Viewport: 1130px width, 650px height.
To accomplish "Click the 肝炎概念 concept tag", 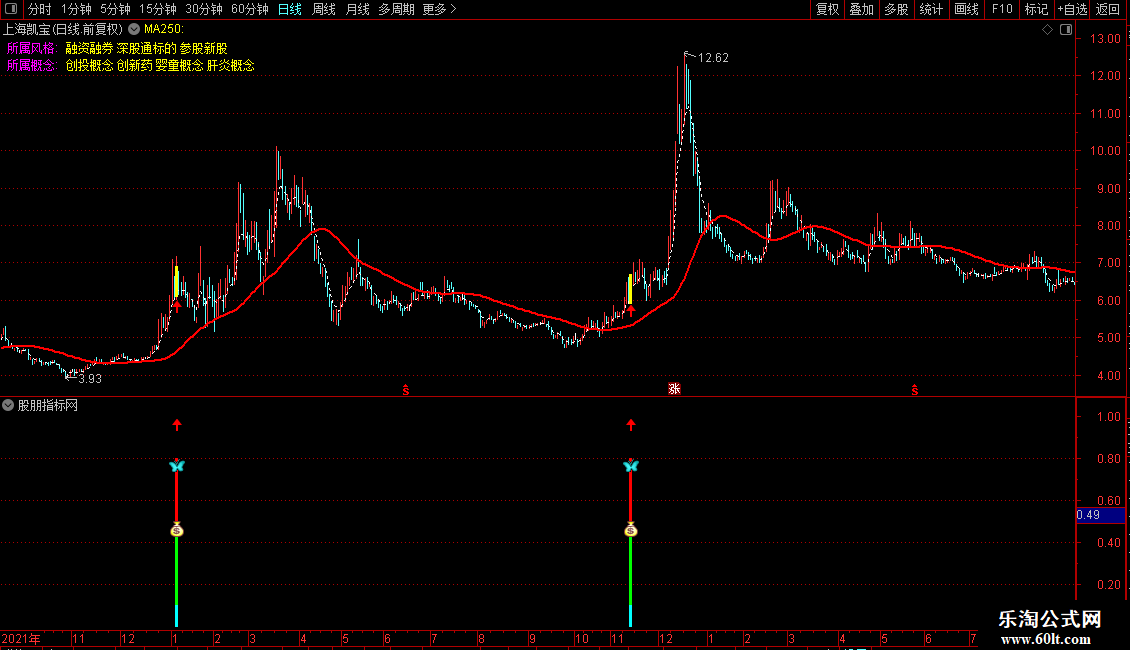I will pyautogui.click(x=231, y=66).
